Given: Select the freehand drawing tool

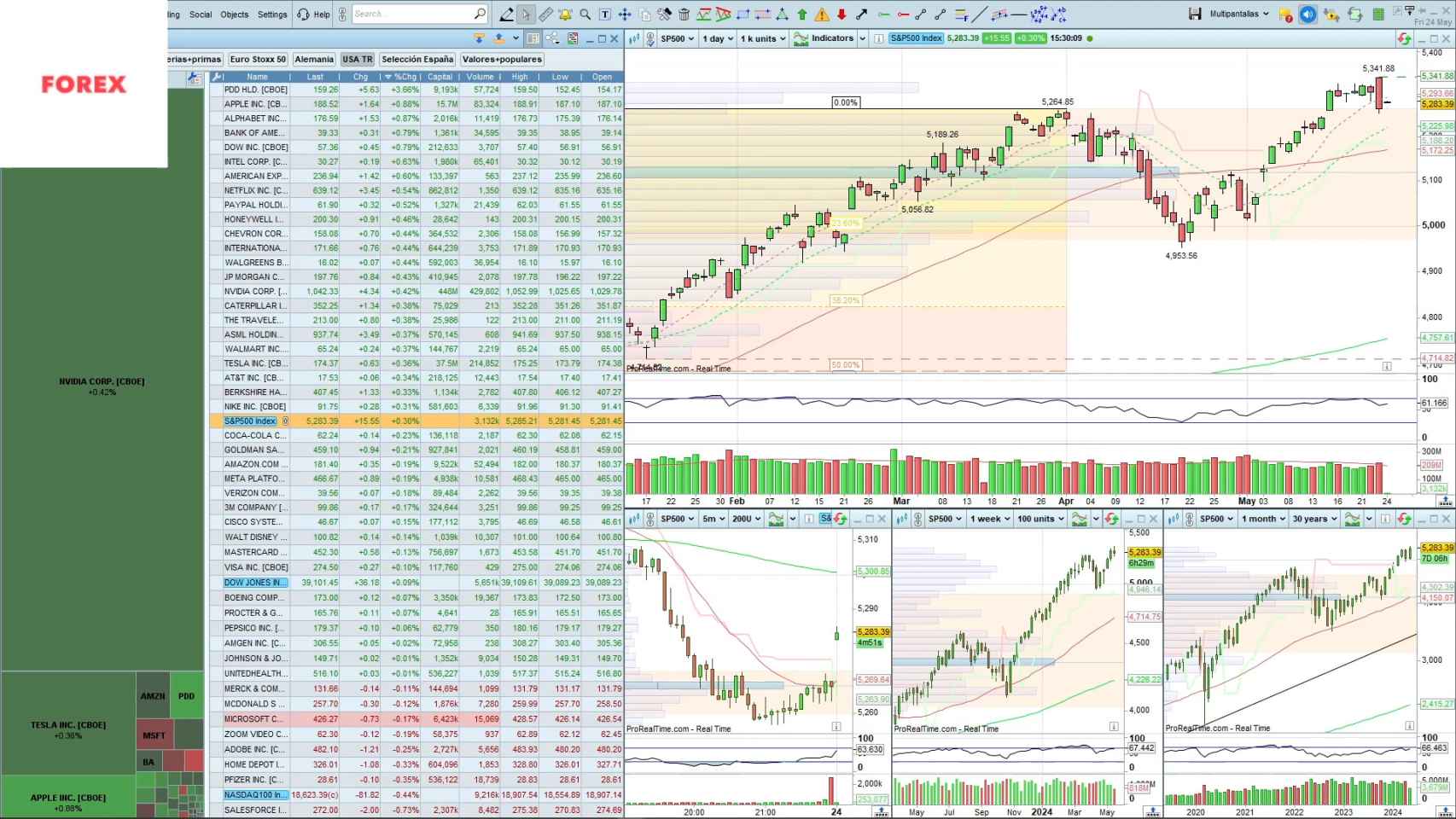Looking at the screenshot, I should point(507,14).
